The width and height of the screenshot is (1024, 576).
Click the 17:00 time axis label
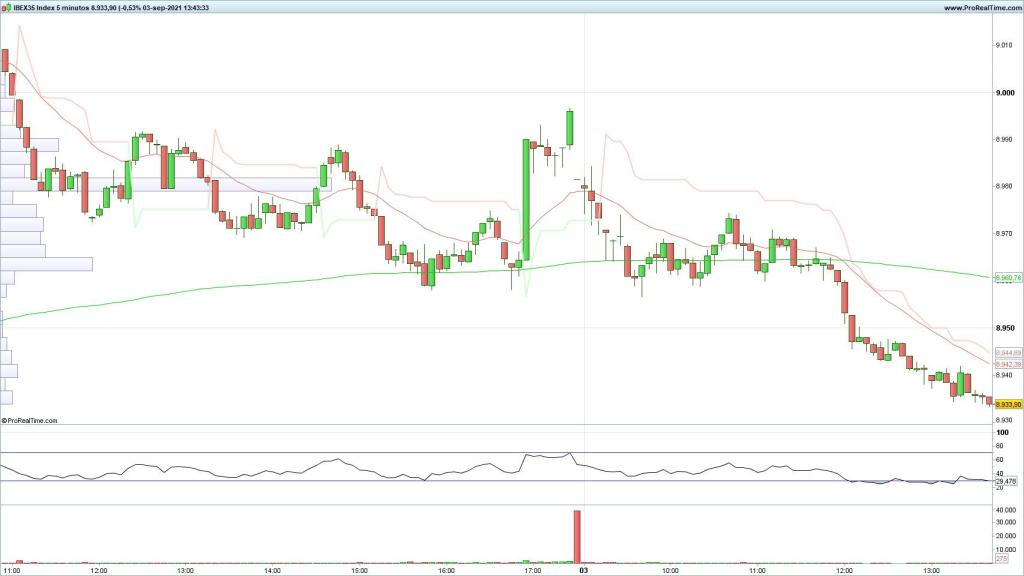point(532,571)
